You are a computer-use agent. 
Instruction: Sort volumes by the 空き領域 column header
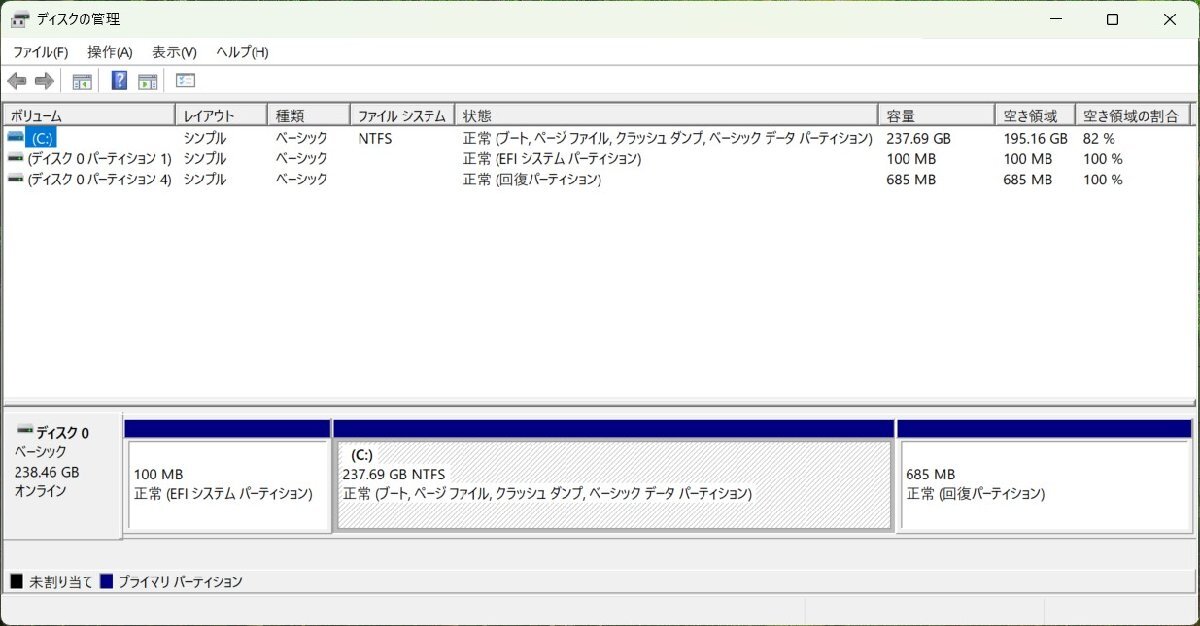point(1032,114)
